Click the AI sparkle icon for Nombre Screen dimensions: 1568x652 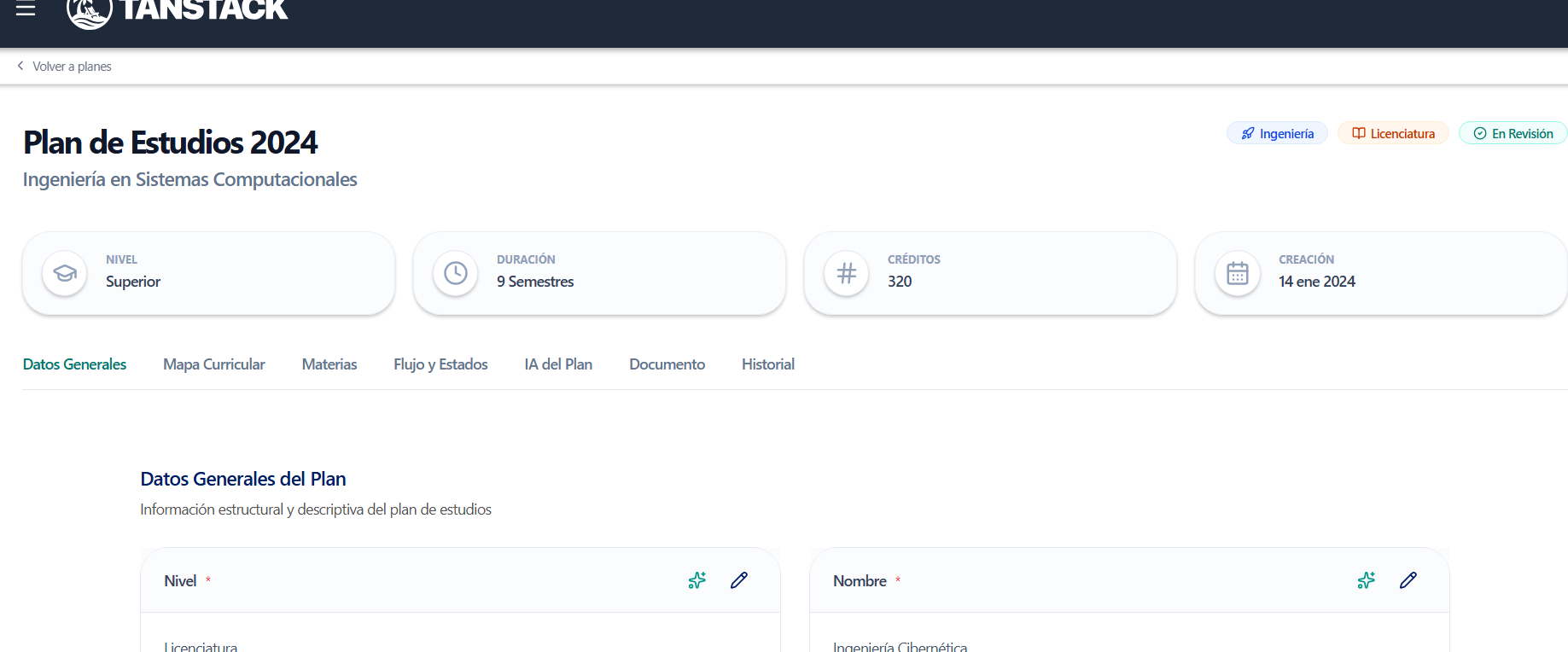[x=1367, y=580]
